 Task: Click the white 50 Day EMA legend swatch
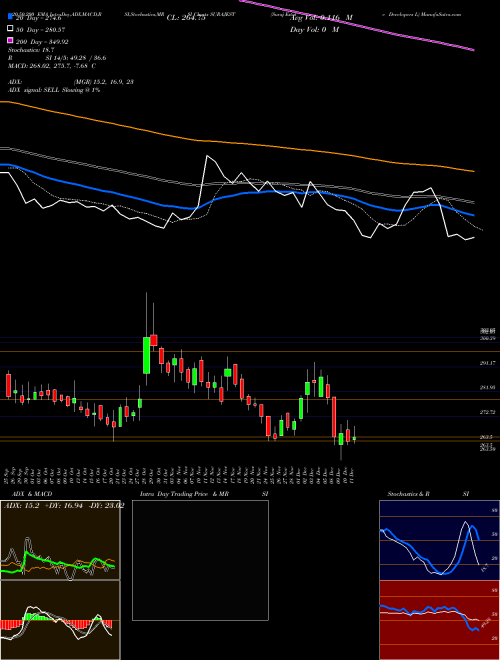(x=10, y=29)
